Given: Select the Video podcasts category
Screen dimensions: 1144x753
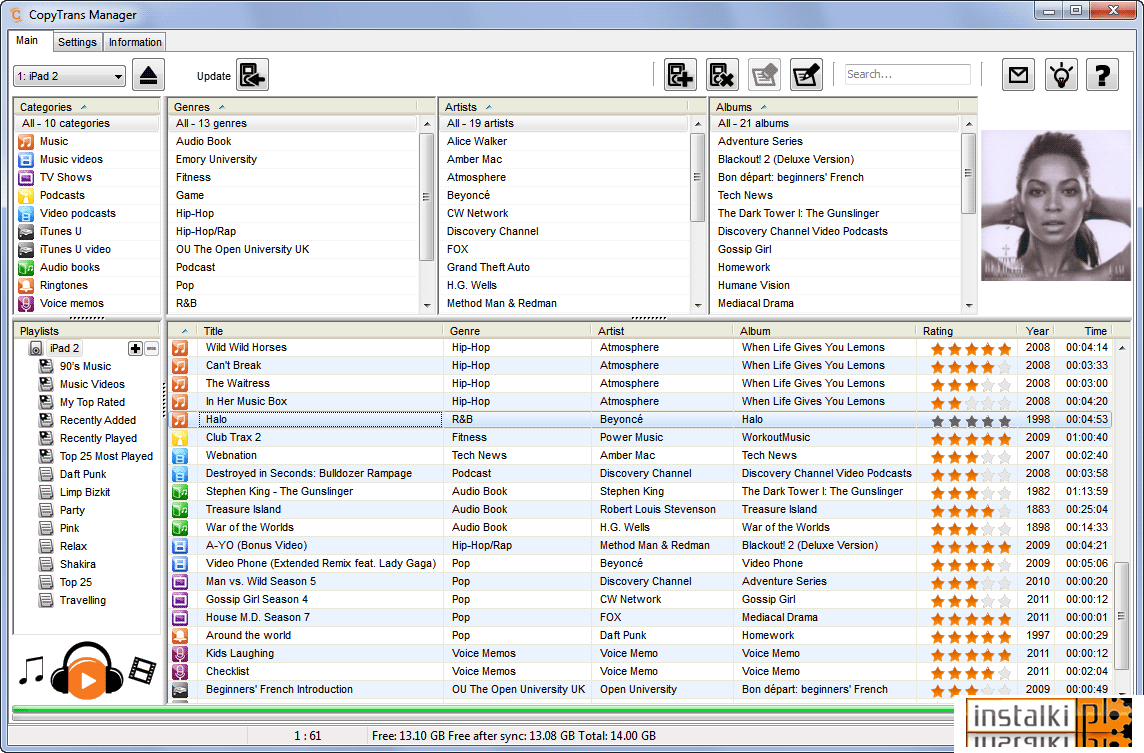Looking at the screenshot, I should 87,213.
